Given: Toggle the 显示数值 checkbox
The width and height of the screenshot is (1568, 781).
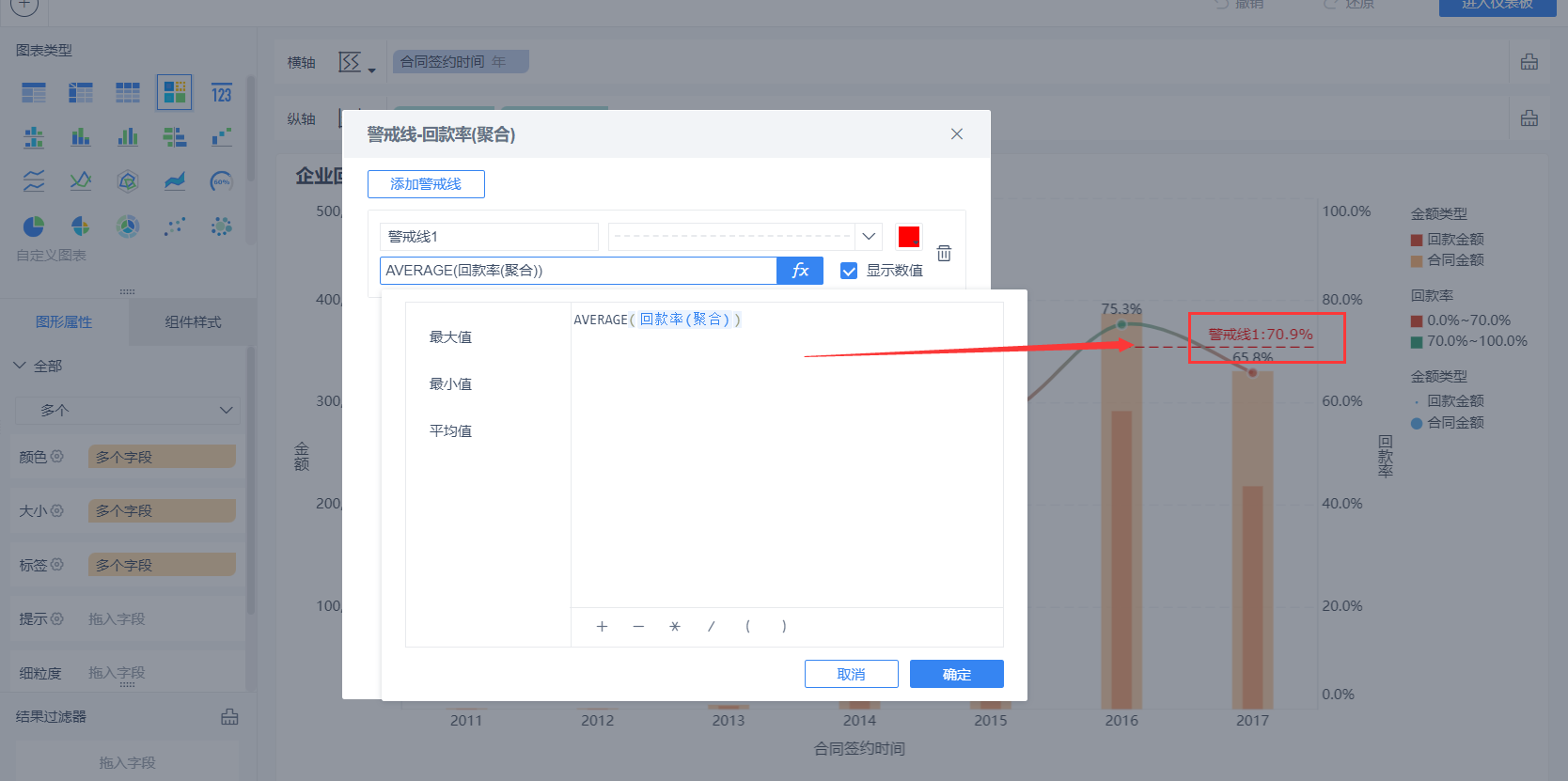Looking at the screenshot, I should coord(849,271).
